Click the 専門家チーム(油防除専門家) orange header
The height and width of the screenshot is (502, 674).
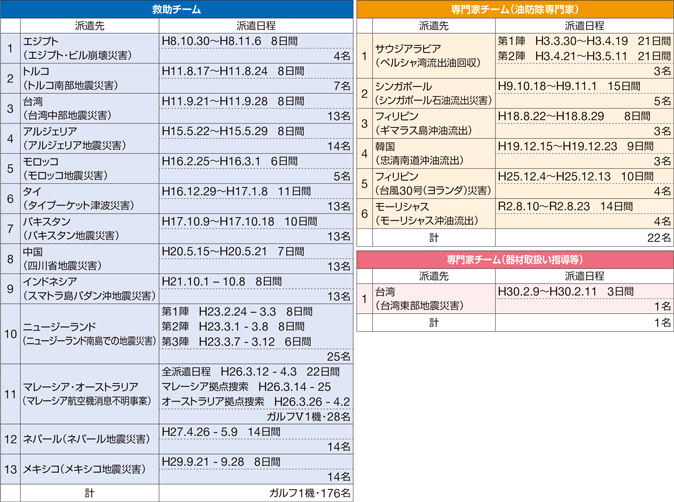pos(514,9)
